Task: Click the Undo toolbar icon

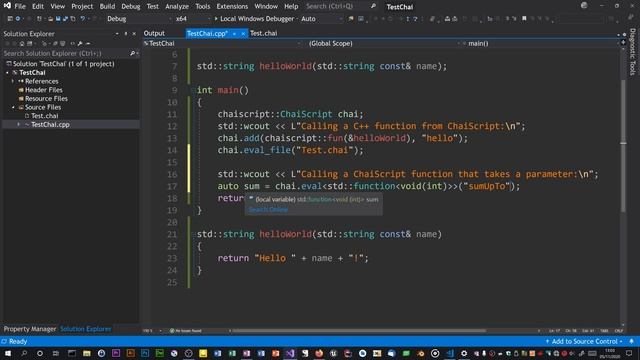Action: point(83,19)
